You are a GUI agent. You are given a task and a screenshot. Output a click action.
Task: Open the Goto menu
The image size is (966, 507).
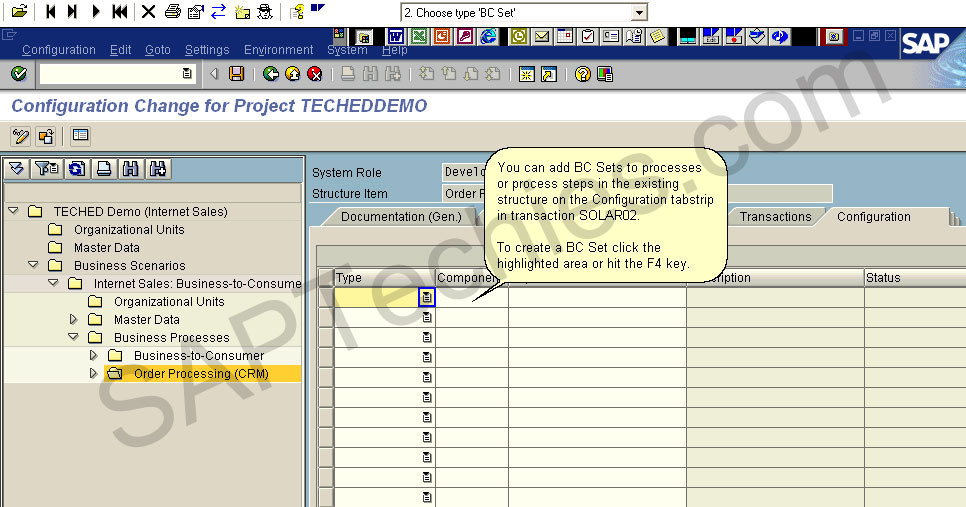tap(158, 50)
